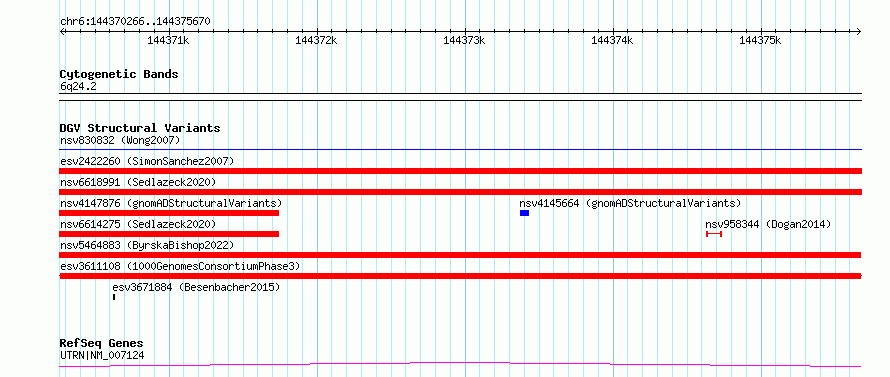Click the left arrowhead of the ruler

click(62, 31)
